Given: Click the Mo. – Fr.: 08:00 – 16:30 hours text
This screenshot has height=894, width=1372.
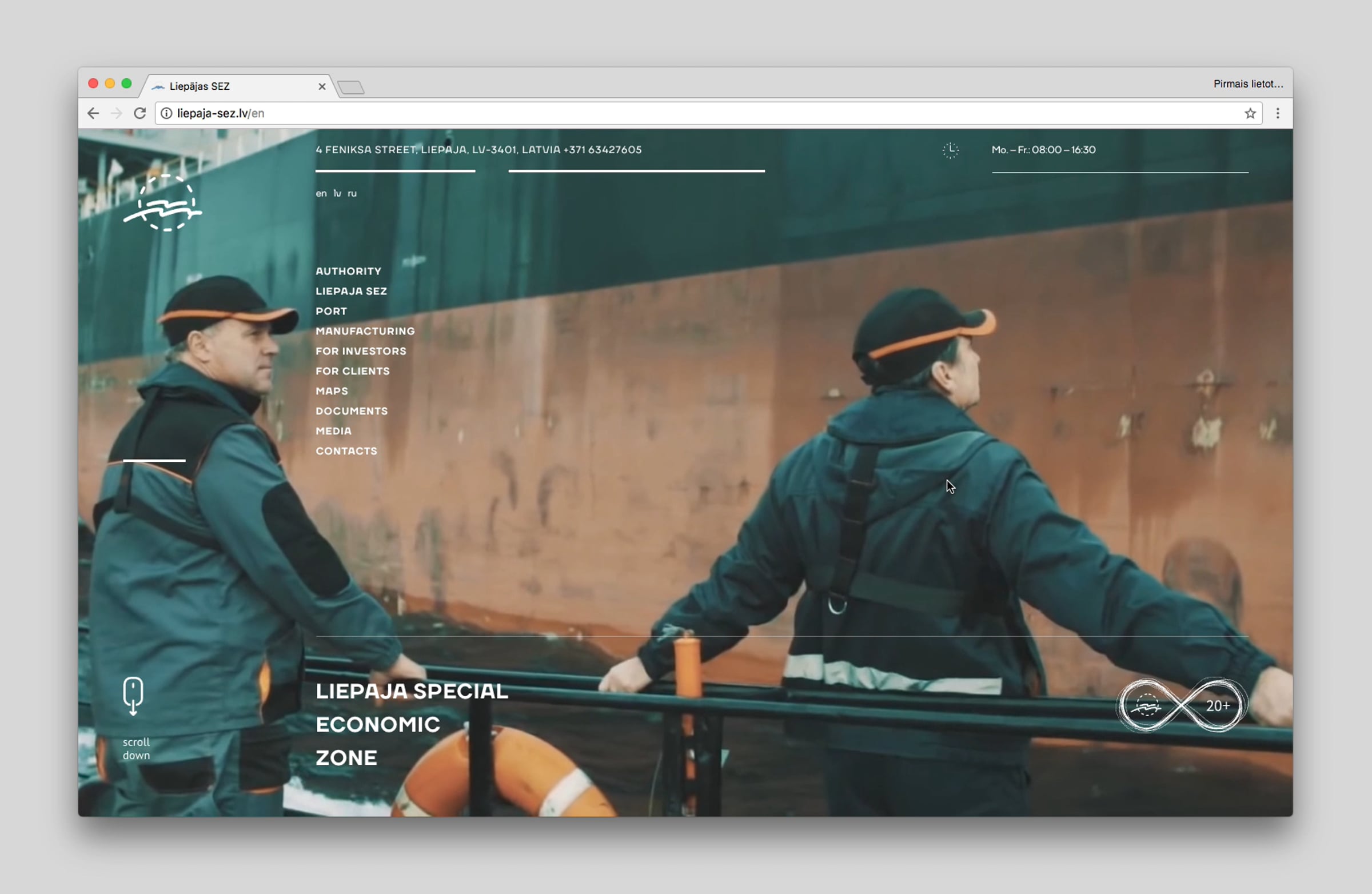Looking at the screenshot, I should click(x=1043, y=150).
